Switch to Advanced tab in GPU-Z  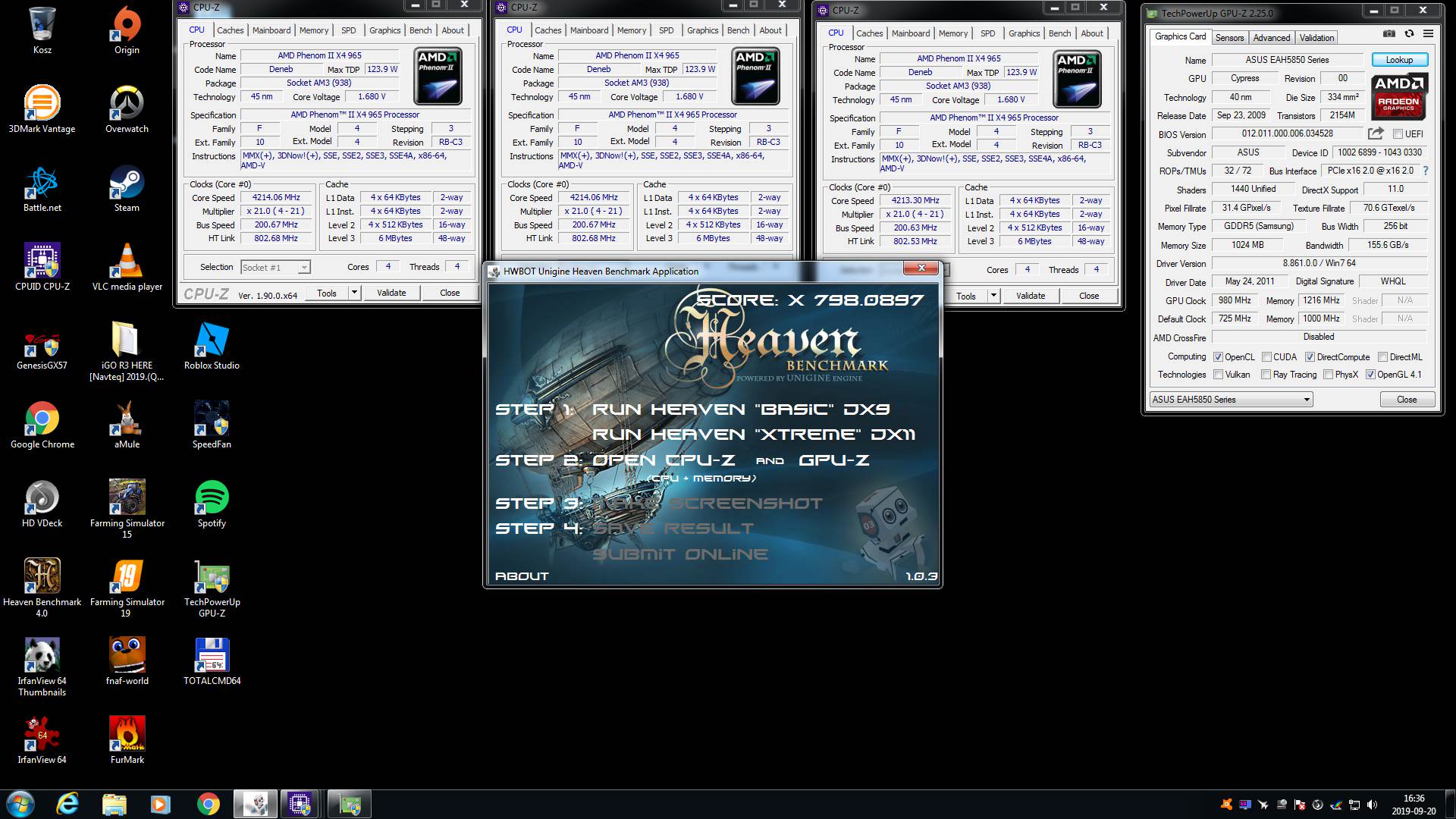1271,38
